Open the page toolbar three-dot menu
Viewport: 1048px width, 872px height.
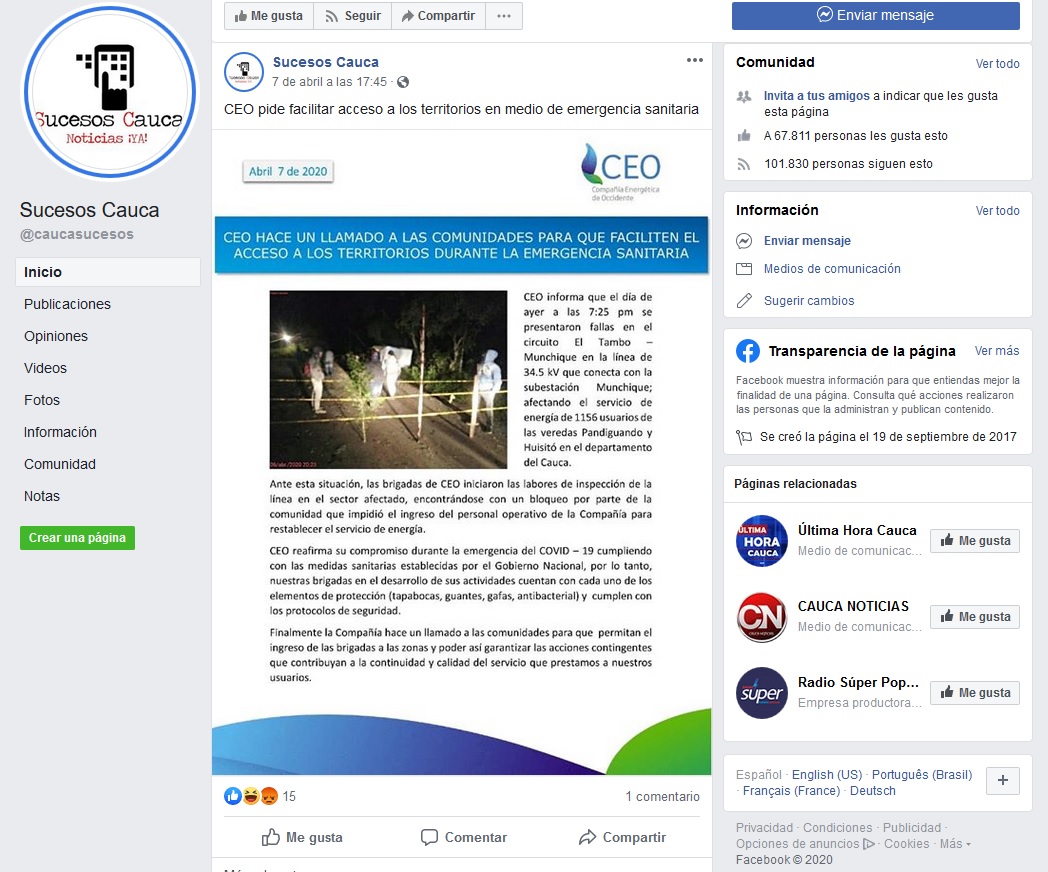click(x=504, y=16)
